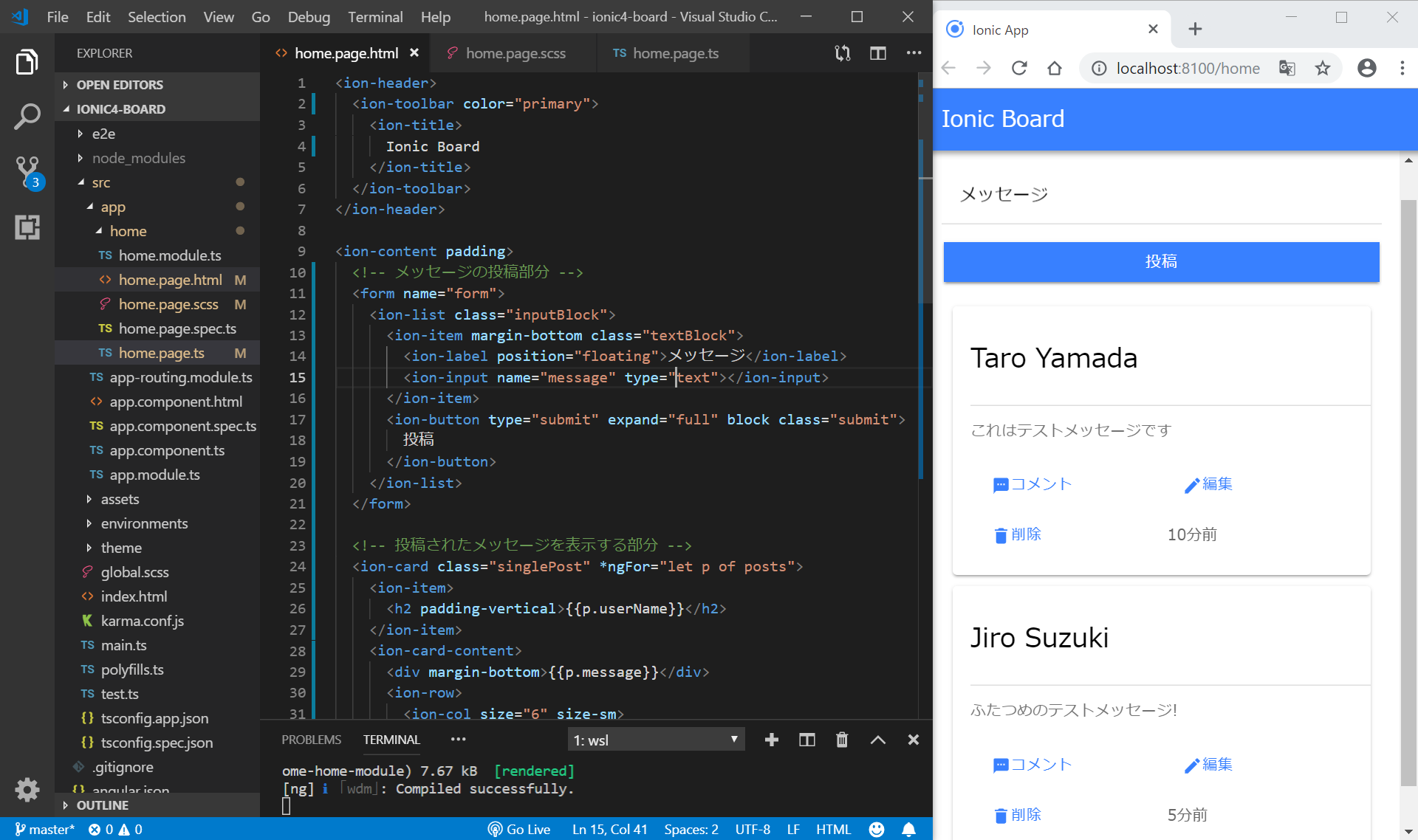Viewport: 1418px width, 840px height.
Task: Open the Extensions view icon
Action: point(27,227)
